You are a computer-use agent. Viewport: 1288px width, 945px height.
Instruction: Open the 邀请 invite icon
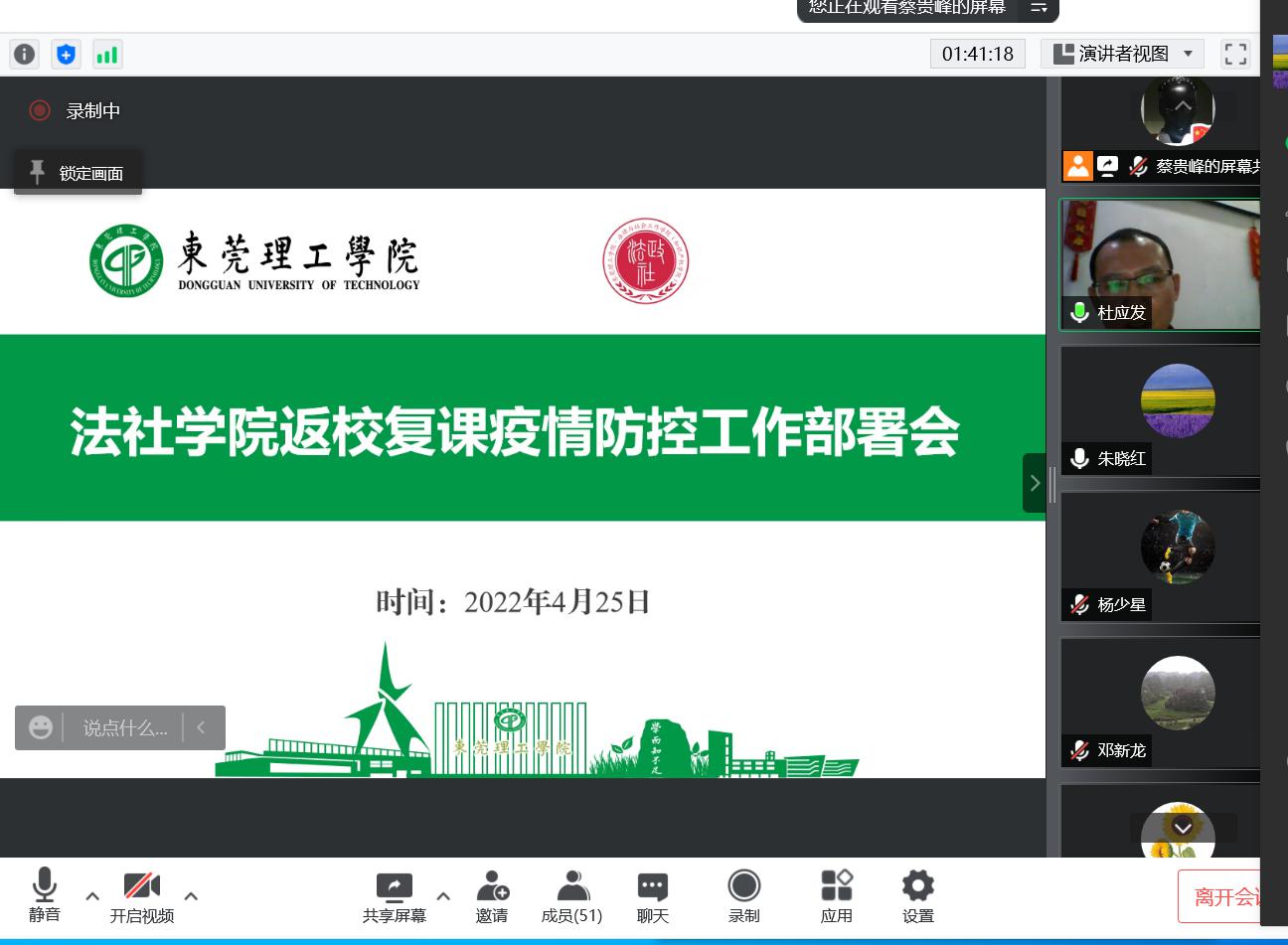click(x=492, y=896)
